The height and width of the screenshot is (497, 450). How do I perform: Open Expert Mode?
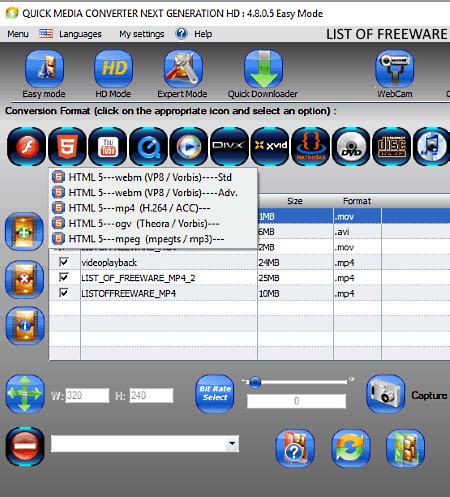coord(183,69)
